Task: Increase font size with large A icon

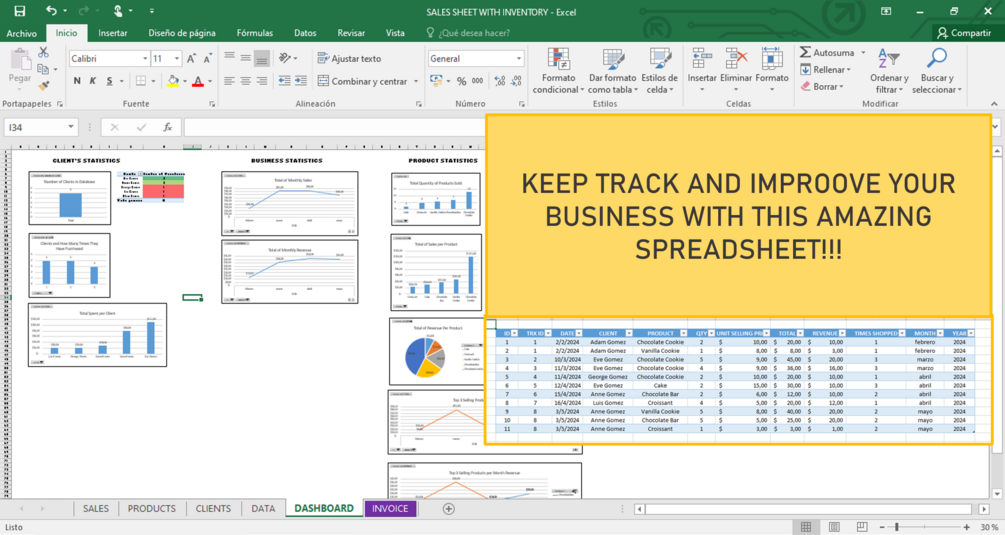Action: tap(191, 58)
